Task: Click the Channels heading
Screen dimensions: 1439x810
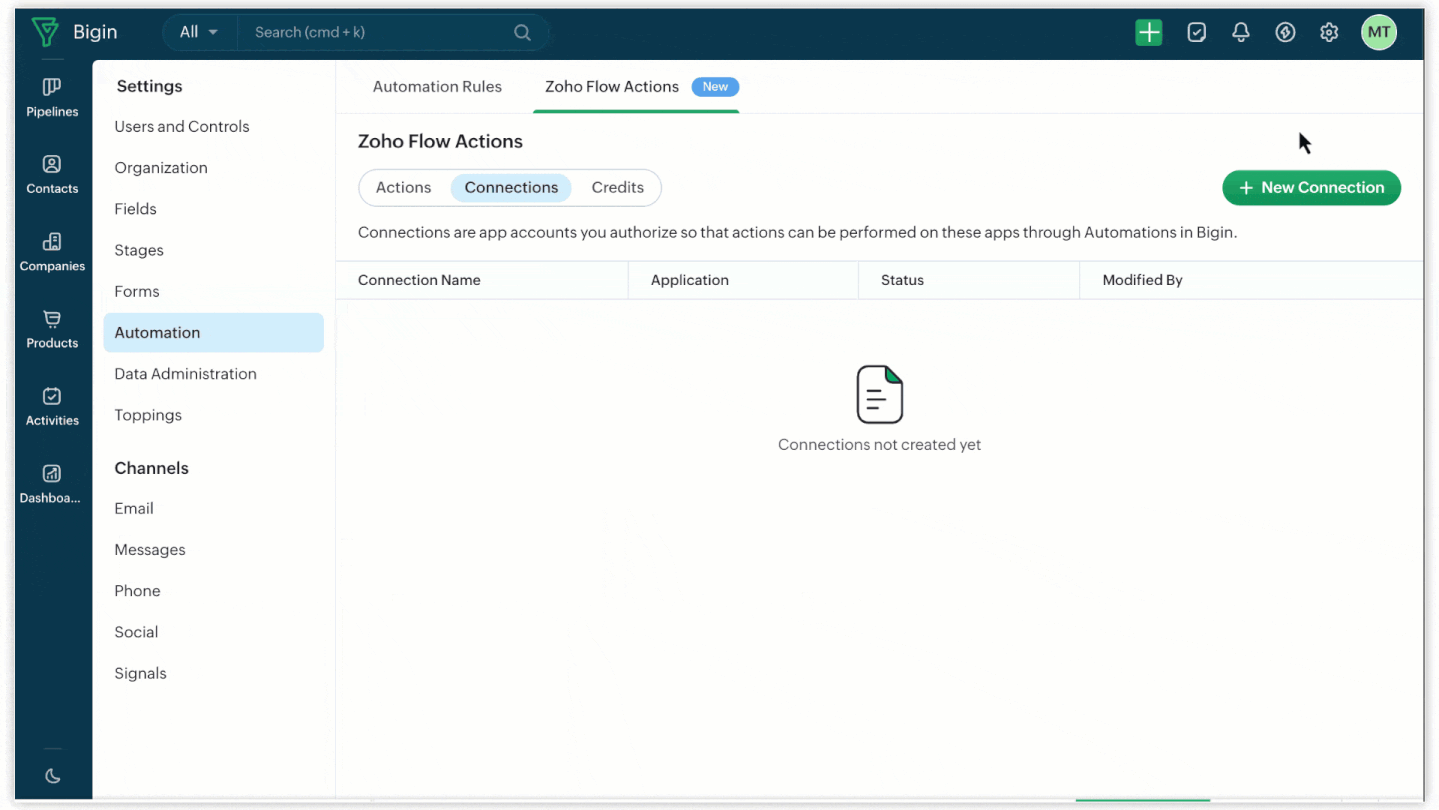Action: 151,467
